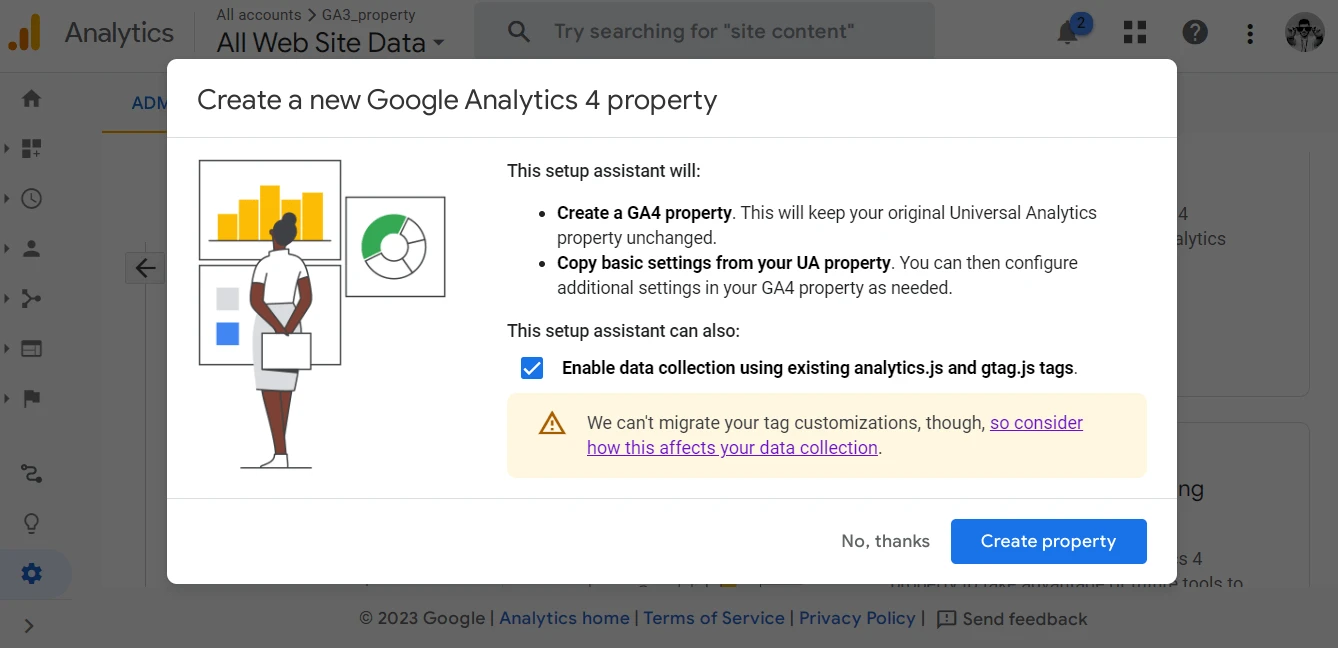Open the Conversions flag icon
Viewport: 1338px width, 648px height.
(x=32, y=398)
